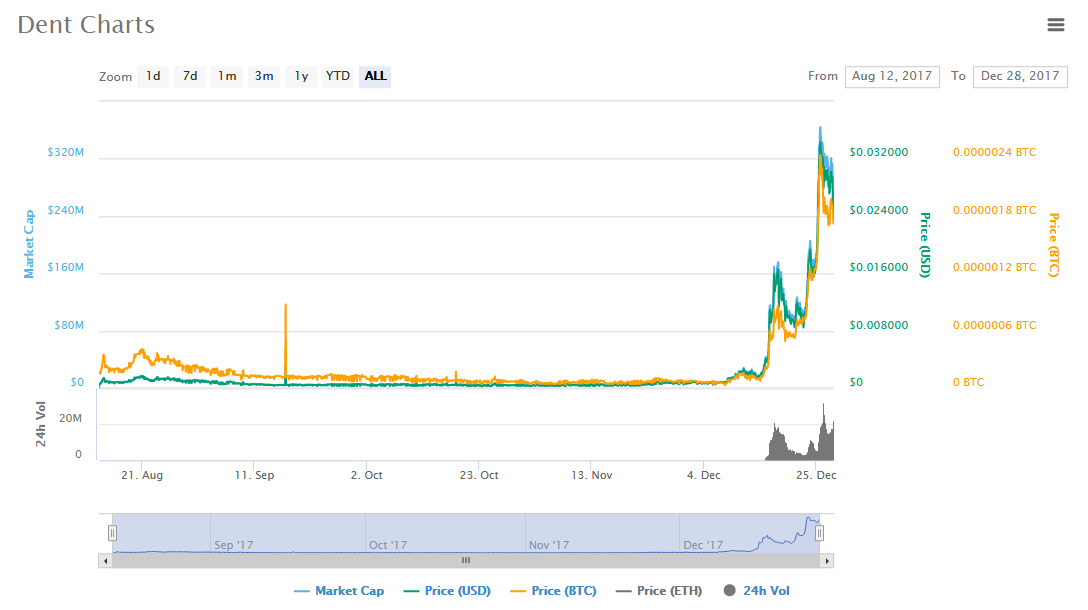Select the 7d zoom range
Viewport: 1088px width, 610px height.
pos(189,76)
